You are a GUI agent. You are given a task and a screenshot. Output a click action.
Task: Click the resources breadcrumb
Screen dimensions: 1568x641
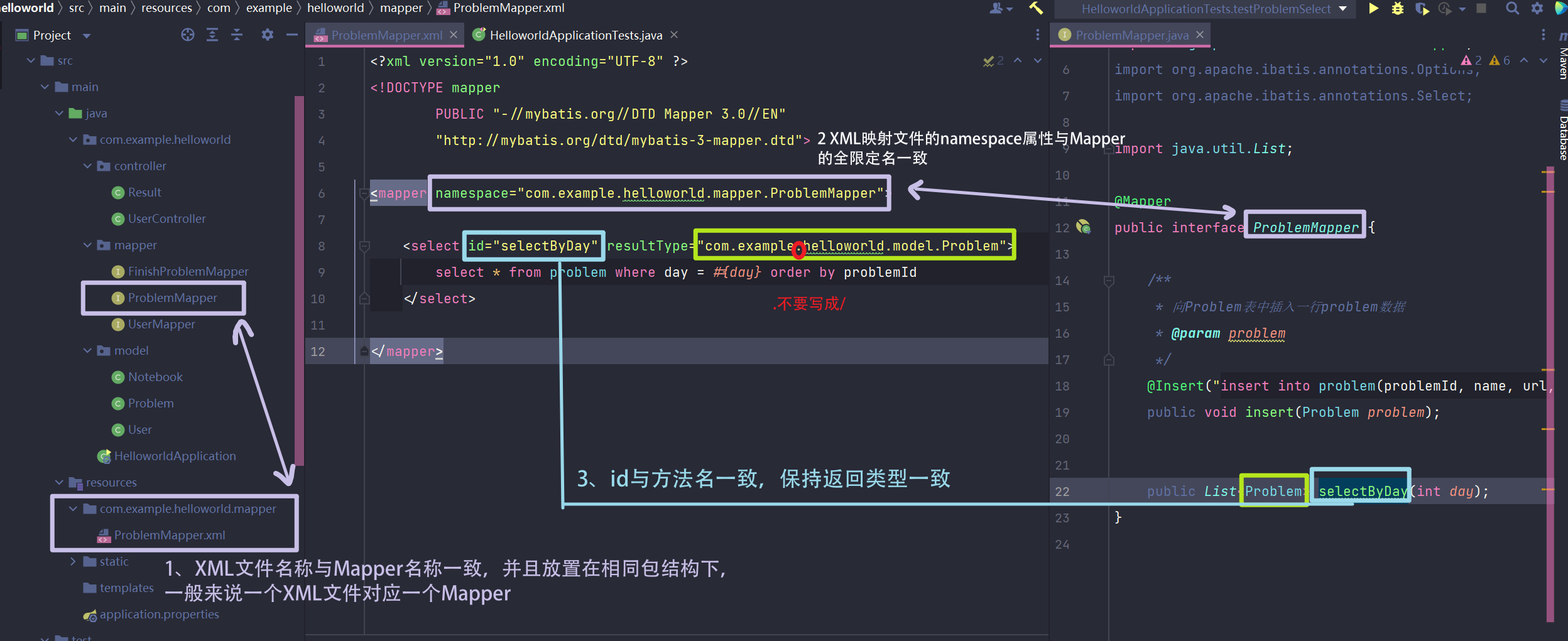click(x=166, y=8)
